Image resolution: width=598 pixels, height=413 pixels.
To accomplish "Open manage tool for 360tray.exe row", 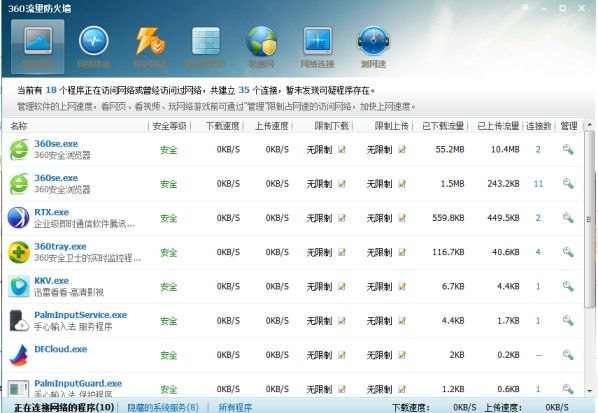I will point(568,252).
